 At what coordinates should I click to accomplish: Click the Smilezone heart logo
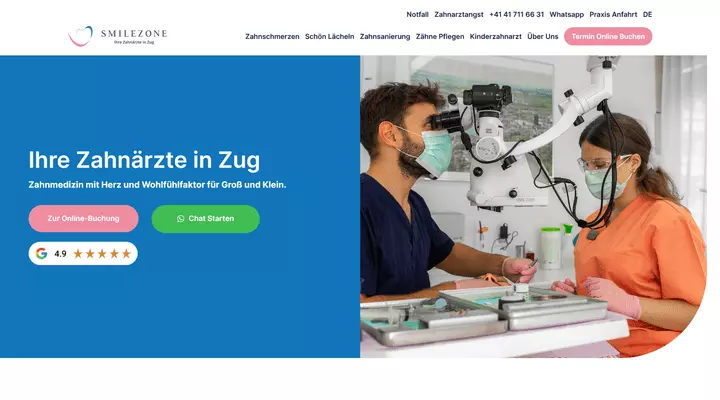(x=81, y=36)
